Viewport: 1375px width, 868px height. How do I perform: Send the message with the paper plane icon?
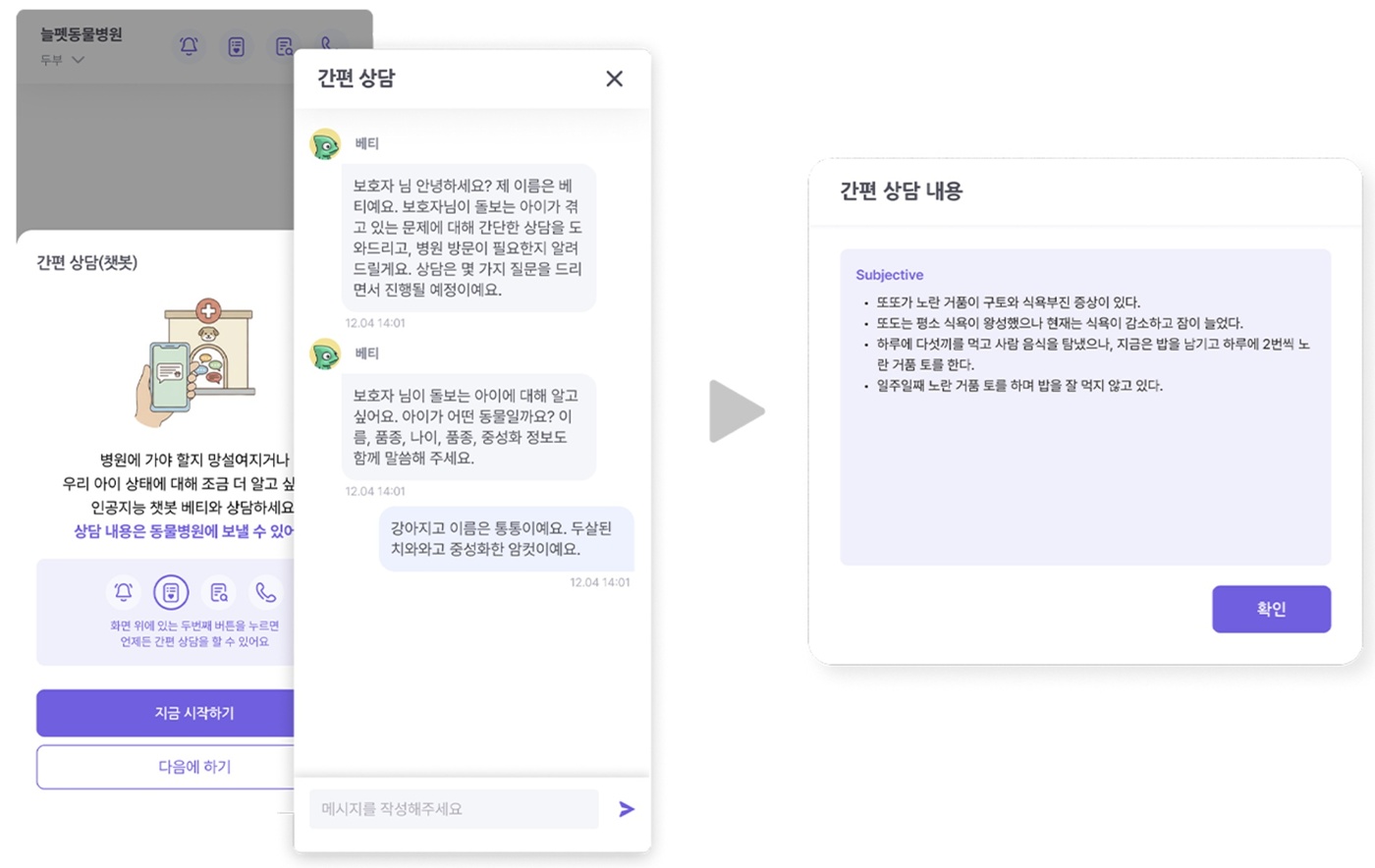coord(627,809)
